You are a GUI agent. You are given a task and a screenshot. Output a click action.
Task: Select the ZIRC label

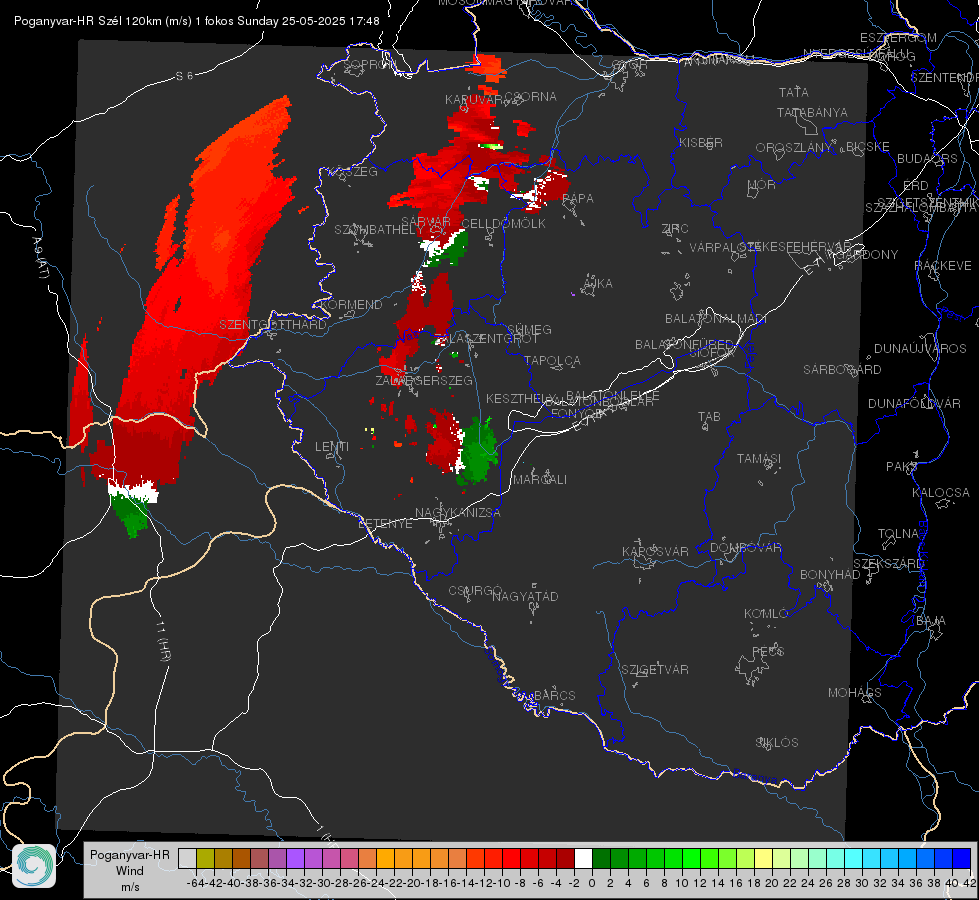click(x=675, y=229)
